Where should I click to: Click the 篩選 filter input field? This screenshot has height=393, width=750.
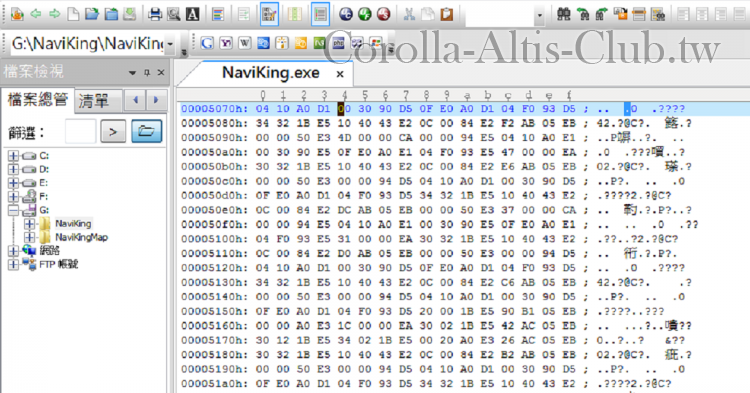point(80,131)
